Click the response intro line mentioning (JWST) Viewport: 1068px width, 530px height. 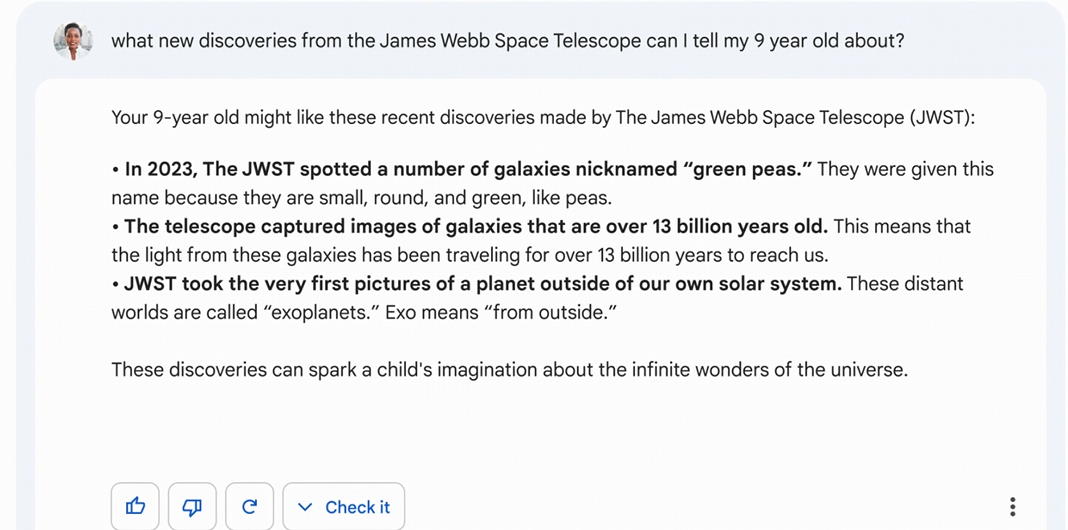[542, 117]
